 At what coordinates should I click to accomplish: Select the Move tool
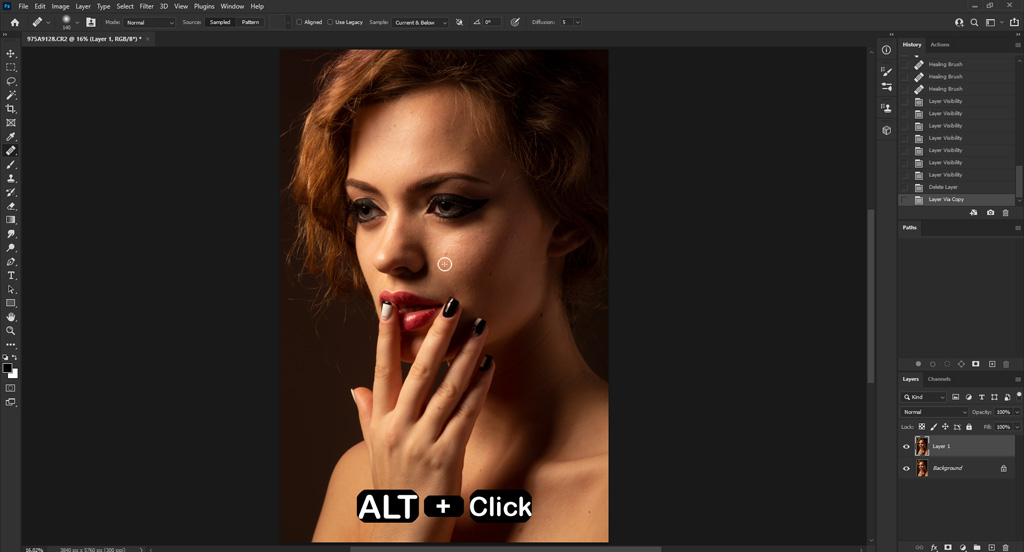pyautogui.click(x=10, y=54)
